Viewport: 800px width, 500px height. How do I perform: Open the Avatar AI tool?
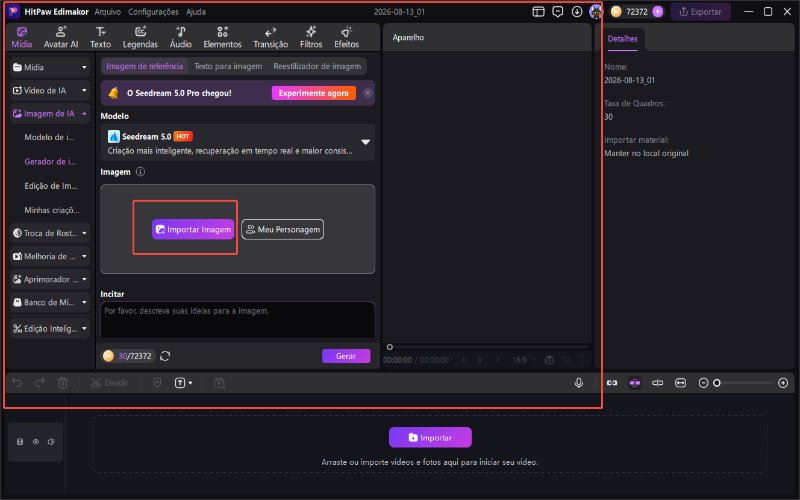[61, 38]
